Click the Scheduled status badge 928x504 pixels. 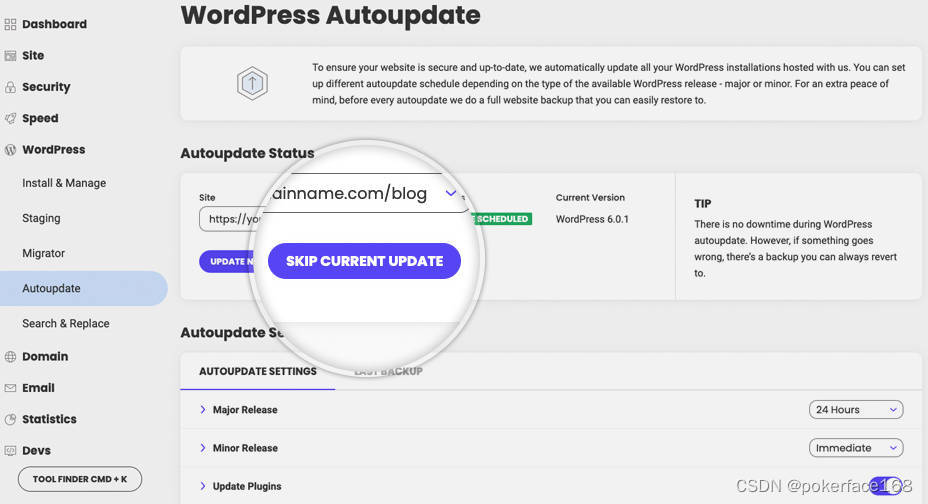point(502,219)
